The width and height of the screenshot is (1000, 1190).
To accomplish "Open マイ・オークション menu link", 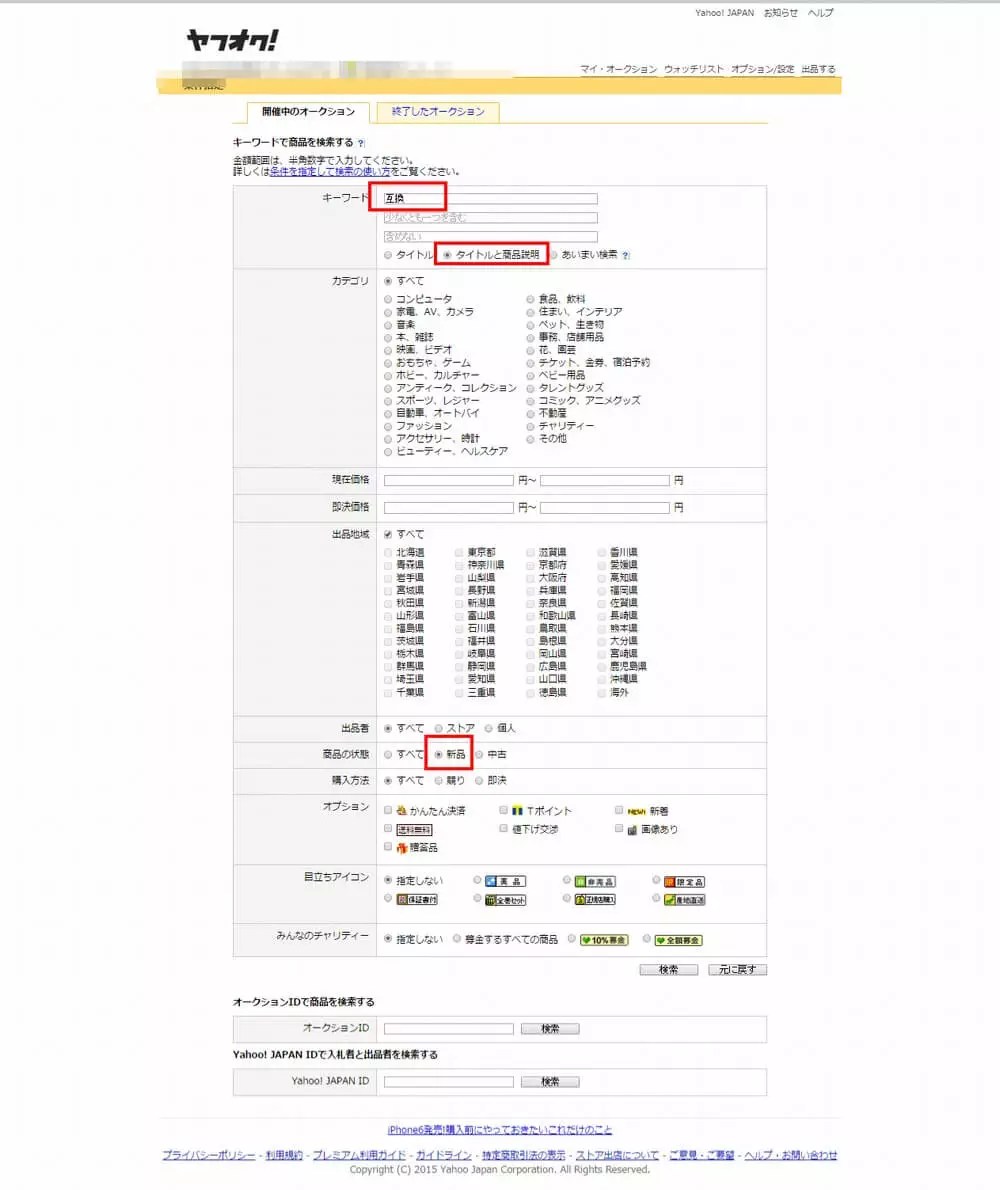I will pos(618,69).
